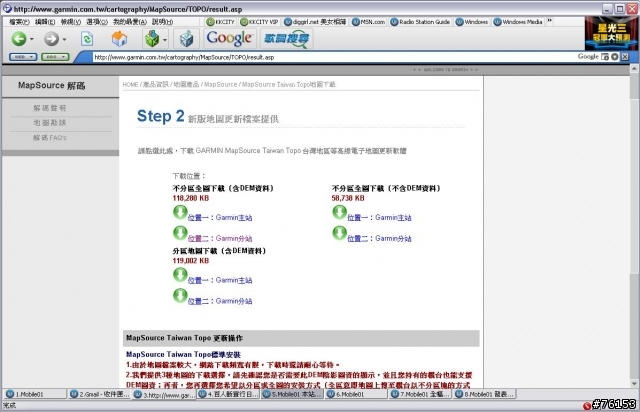Viewport: 640px width, 412px height.
Task: Click download arrow for 118,280 KB Garmin主站
Action: [x=180, y=212]
